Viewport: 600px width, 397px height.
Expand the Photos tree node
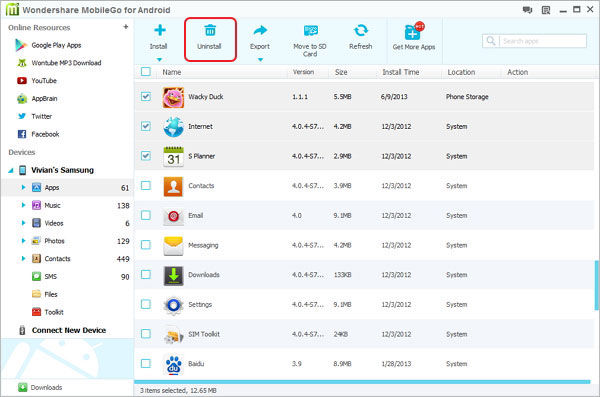(23, 241)
